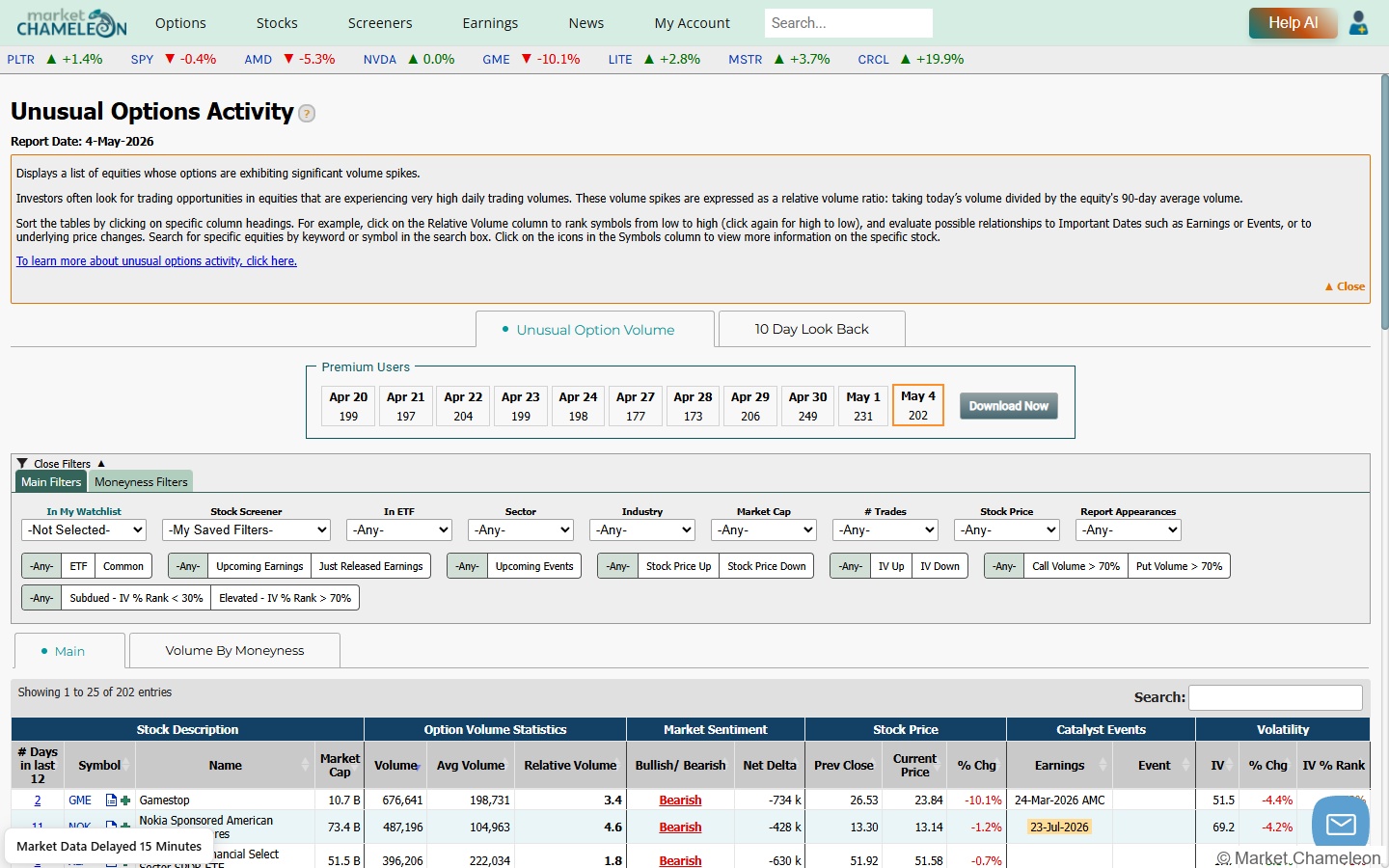Sort the Name column with its arrows
The width and height of the screenshot is (1389, 868).
click(306, 766)
